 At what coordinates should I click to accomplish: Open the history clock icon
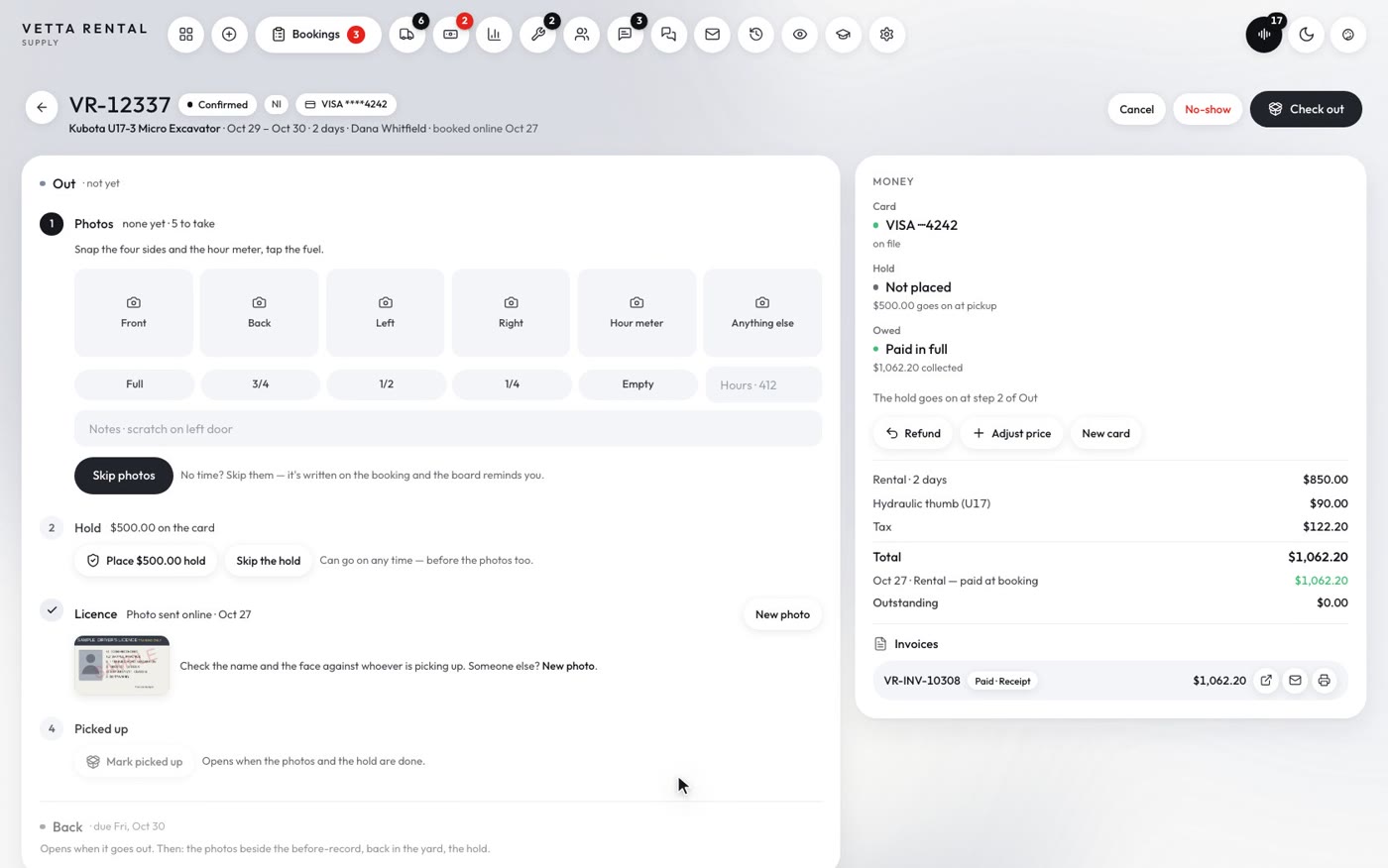pyautogui.click(x=755, y=35)
